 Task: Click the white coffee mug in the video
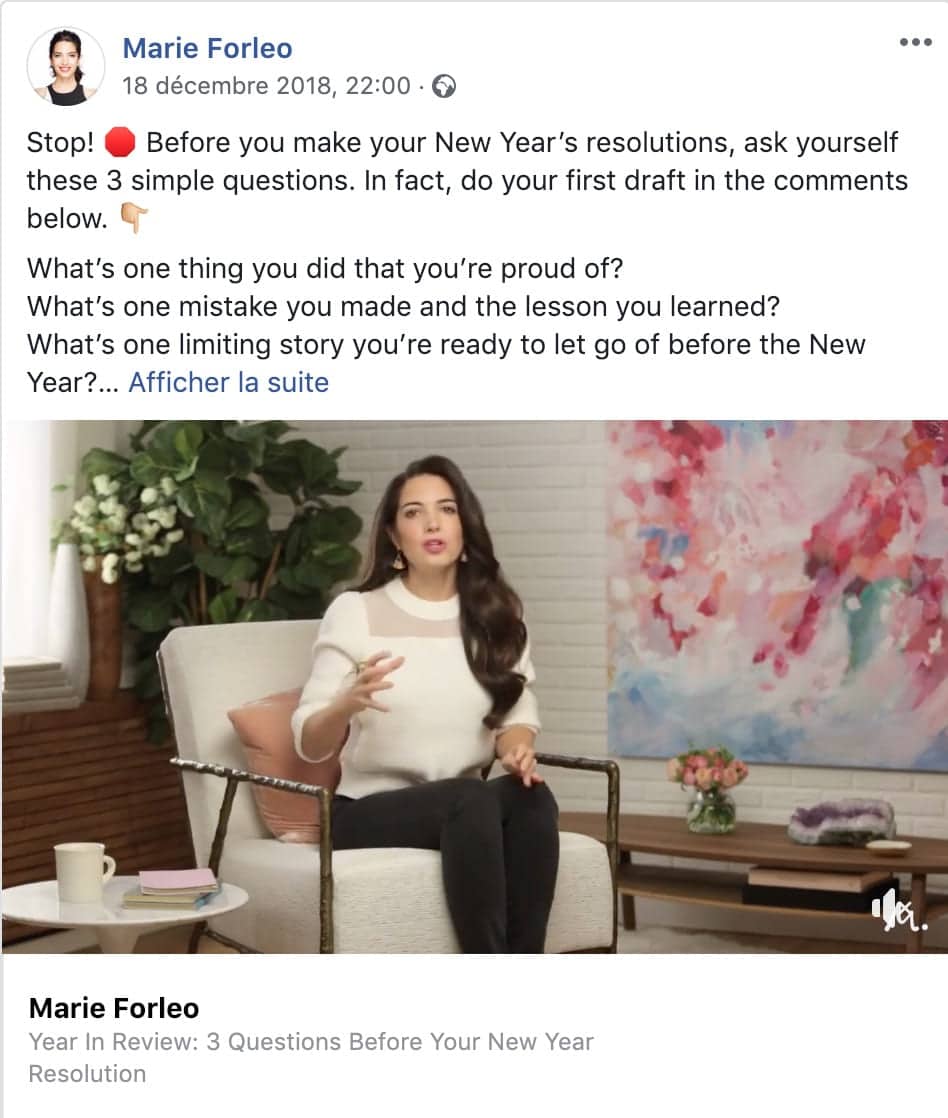coord(83,873)
